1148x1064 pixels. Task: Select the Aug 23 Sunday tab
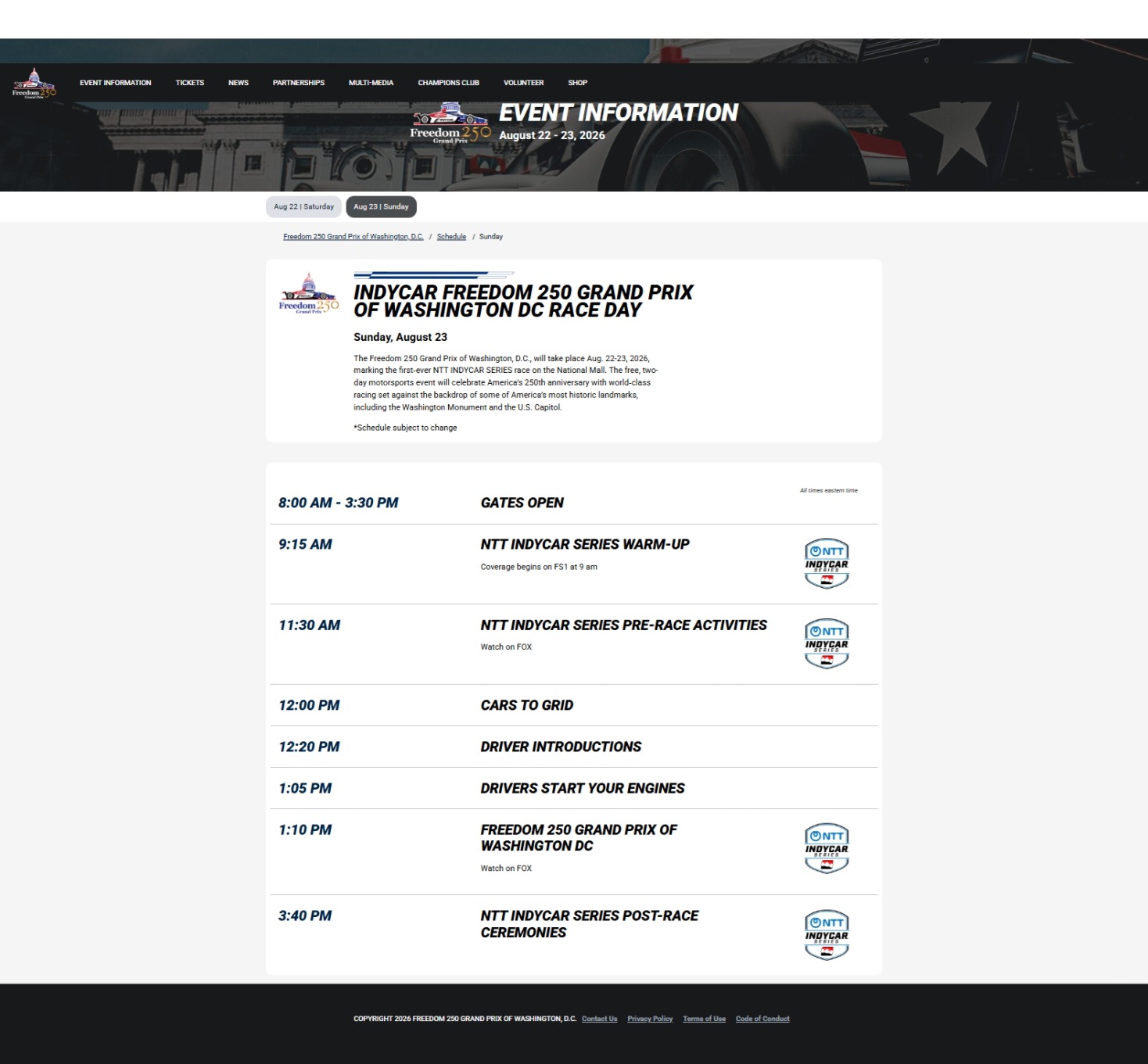(381, 206)
